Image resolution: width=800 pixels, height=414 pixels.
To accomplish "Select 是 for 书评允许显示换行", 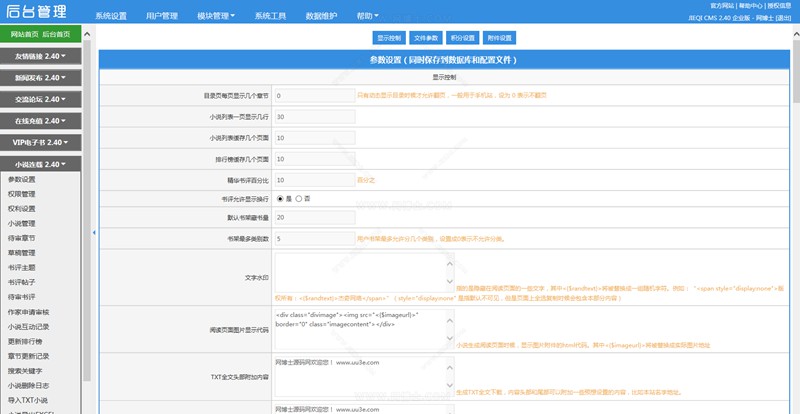I will (280, 199).
